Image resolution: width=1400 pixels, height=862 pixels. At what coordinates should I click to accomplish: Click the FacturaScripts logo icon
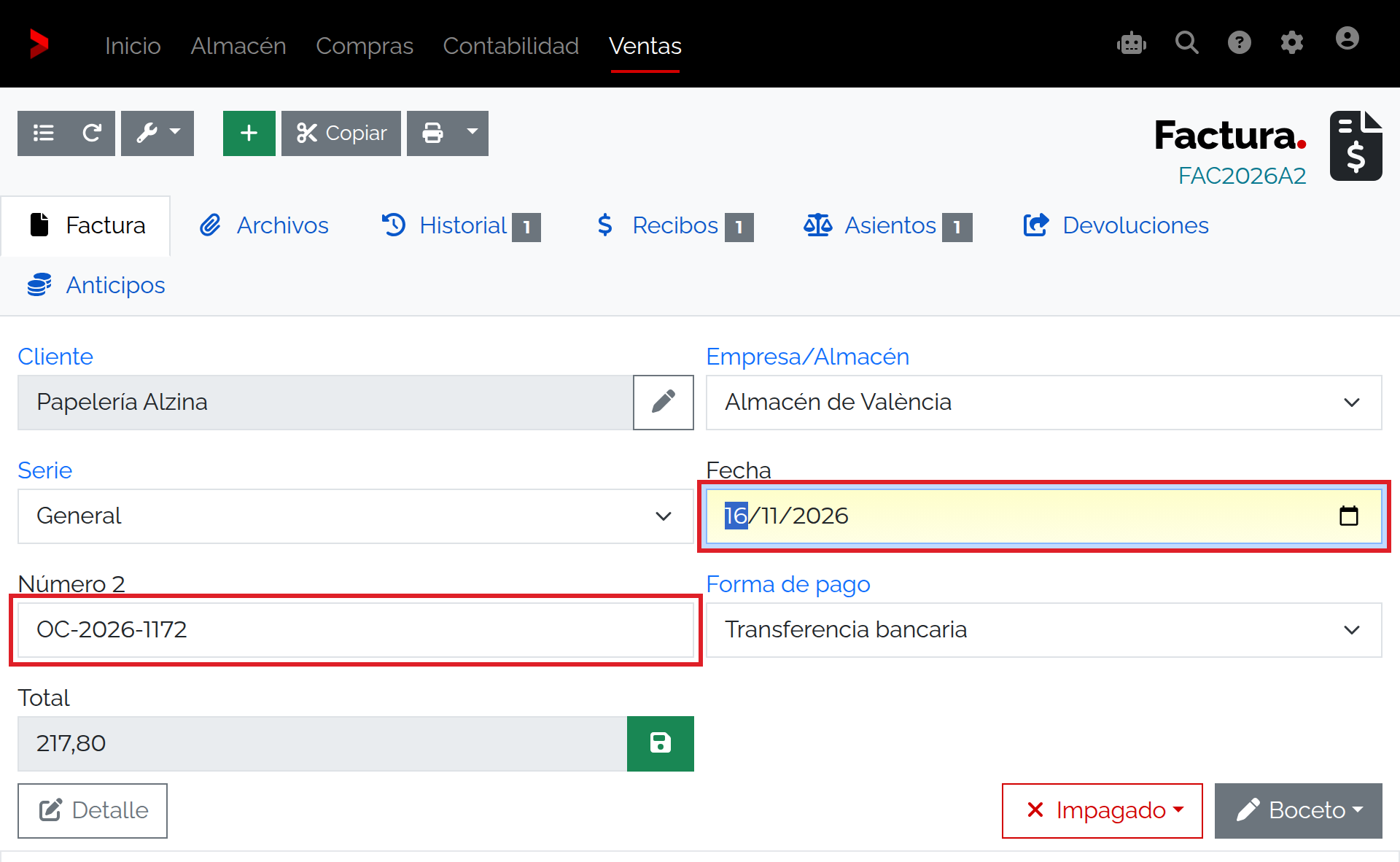click(39, 44)
